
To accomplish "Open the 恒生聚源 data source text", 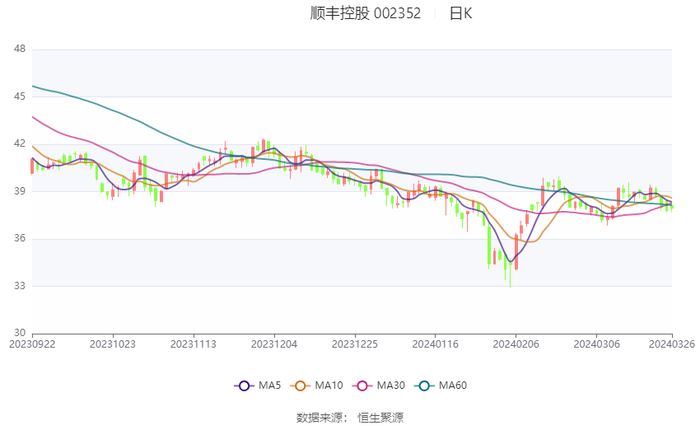I will tap(381, 416).
